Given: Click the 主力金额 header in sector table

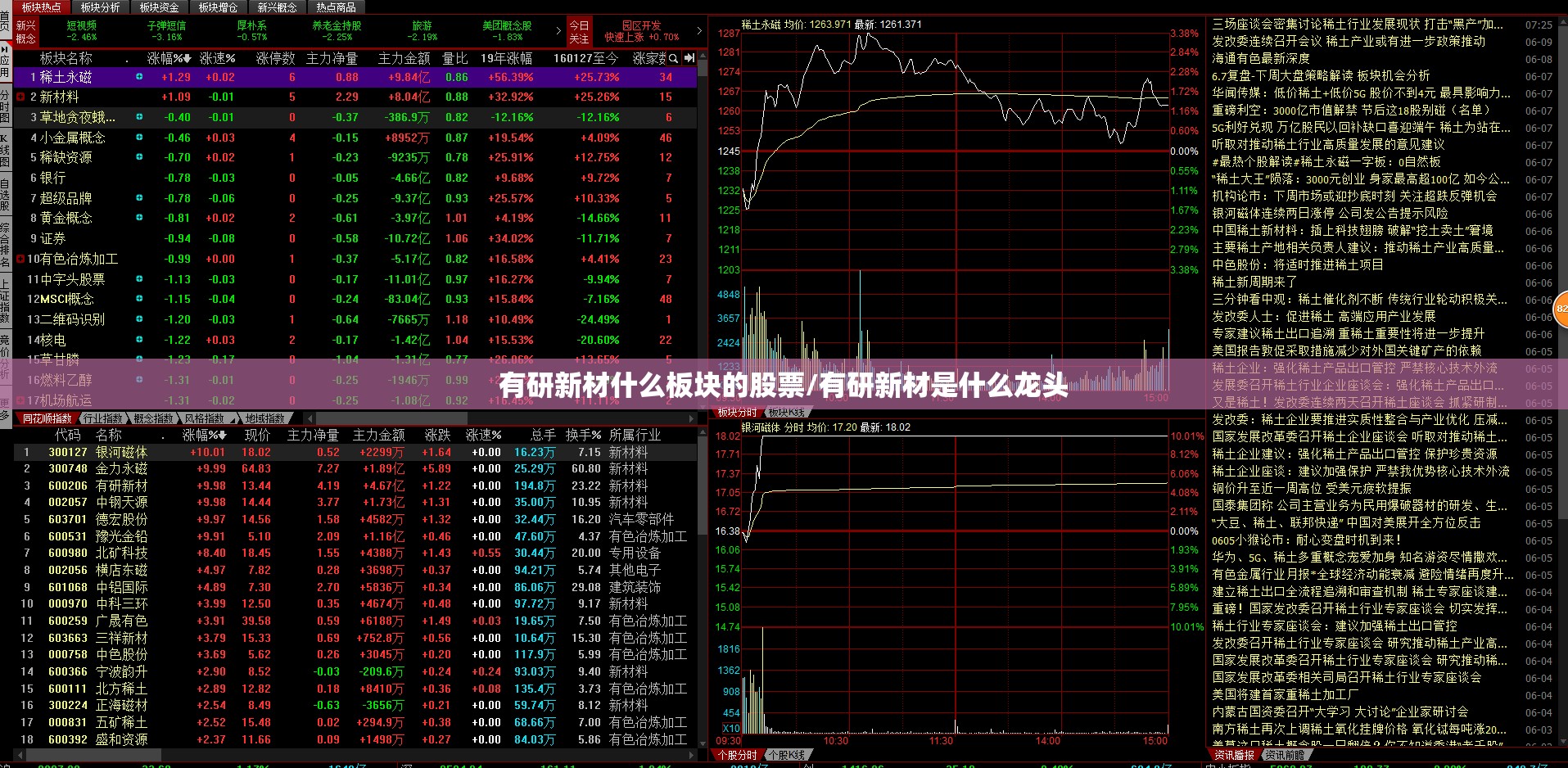Looking at the screenshot, I should pos(404,58).
